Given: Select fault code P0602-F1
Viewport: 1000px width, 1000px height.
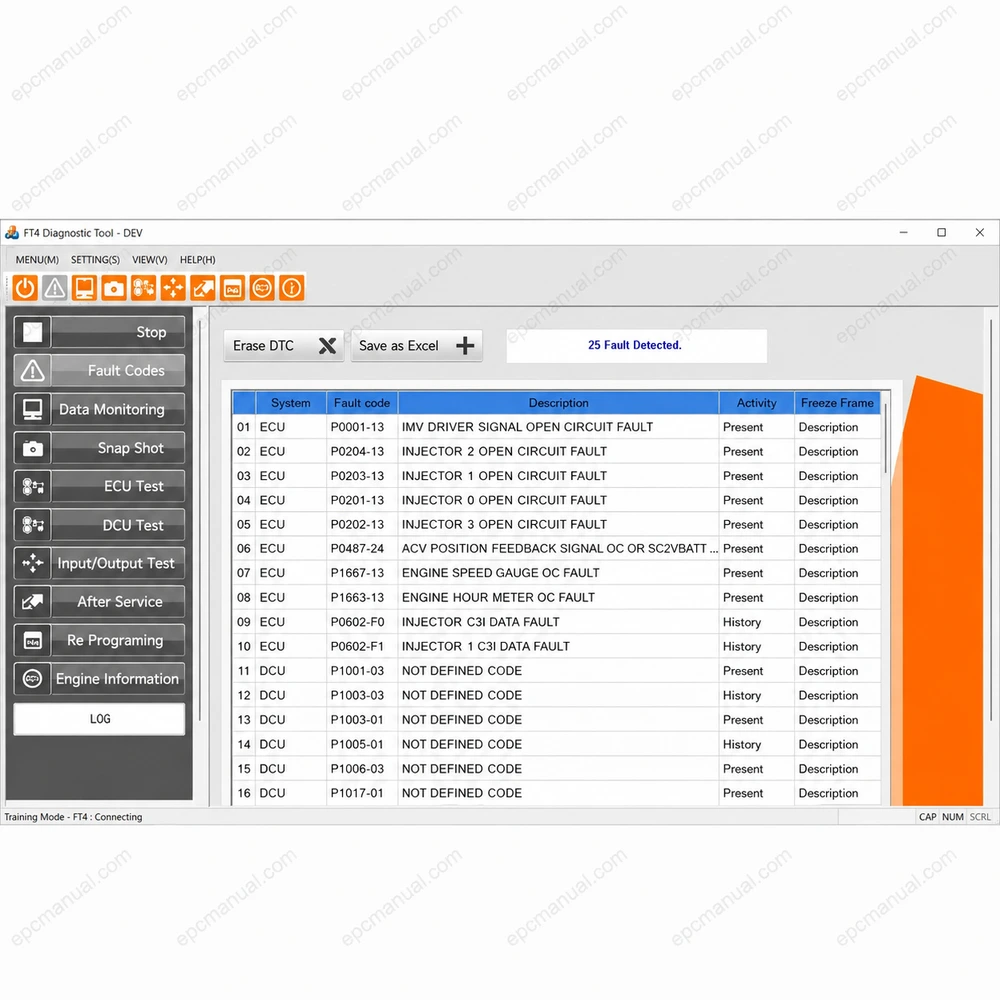Looking at the screenshot, I should pyautogui.click(x=357, y=647).
